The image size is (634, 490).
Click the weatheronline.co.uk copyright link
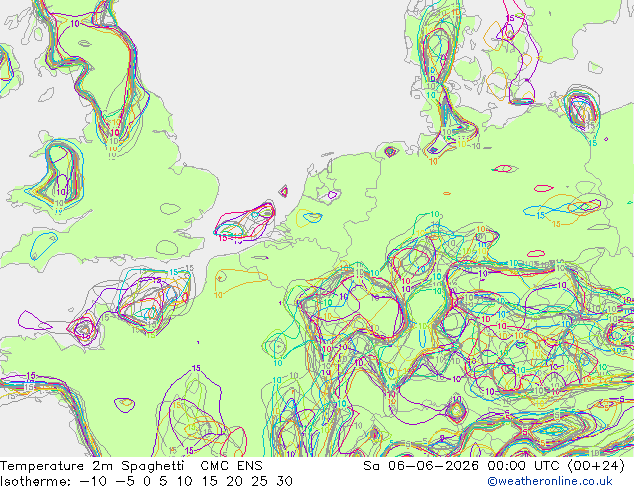tap(550, 481)
